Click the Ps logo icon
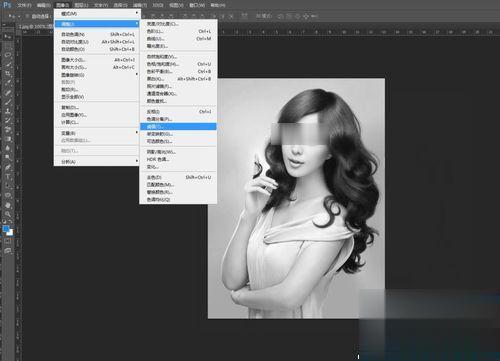This screenshot has width=500, height=361. click(x=7, y=5)
